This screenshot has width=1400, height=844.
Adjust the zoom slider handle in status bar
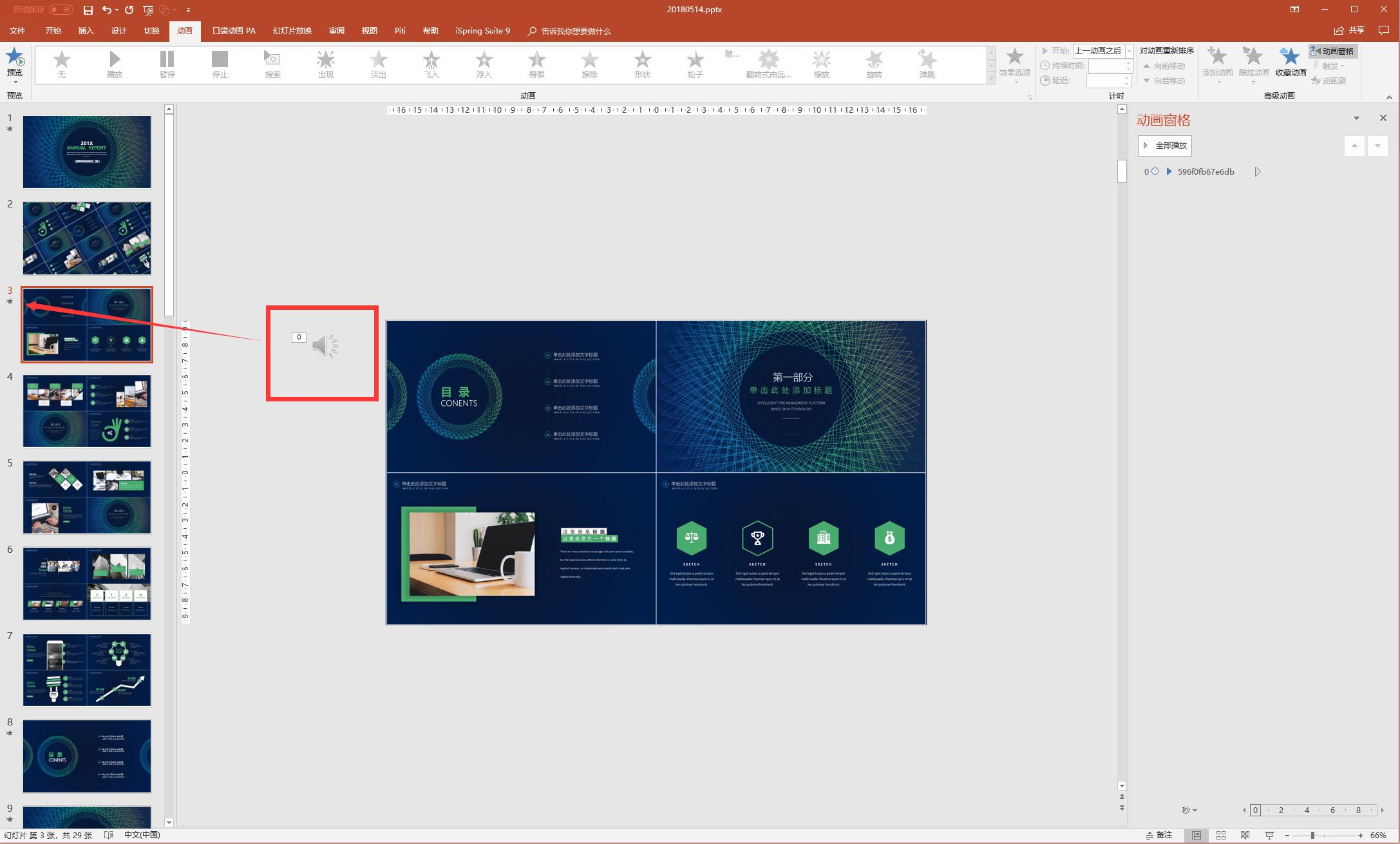[1312, 835]
